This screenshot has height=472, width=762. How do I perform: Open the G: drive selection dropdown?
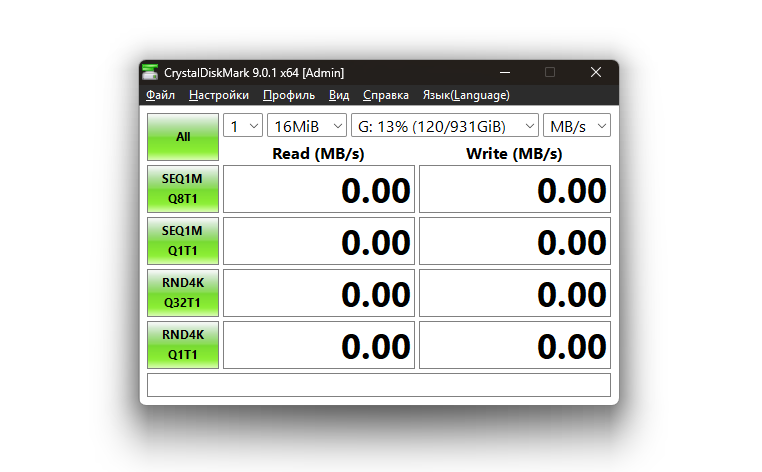click(444, 127)
